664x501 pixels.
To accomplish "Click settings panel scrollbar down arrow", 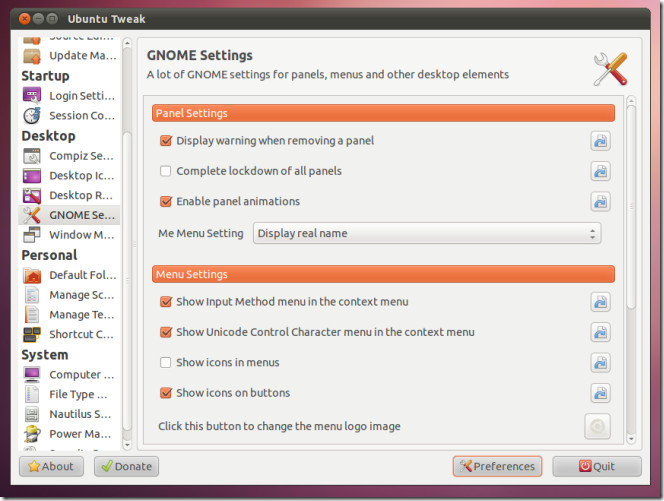I will point(631,439).
